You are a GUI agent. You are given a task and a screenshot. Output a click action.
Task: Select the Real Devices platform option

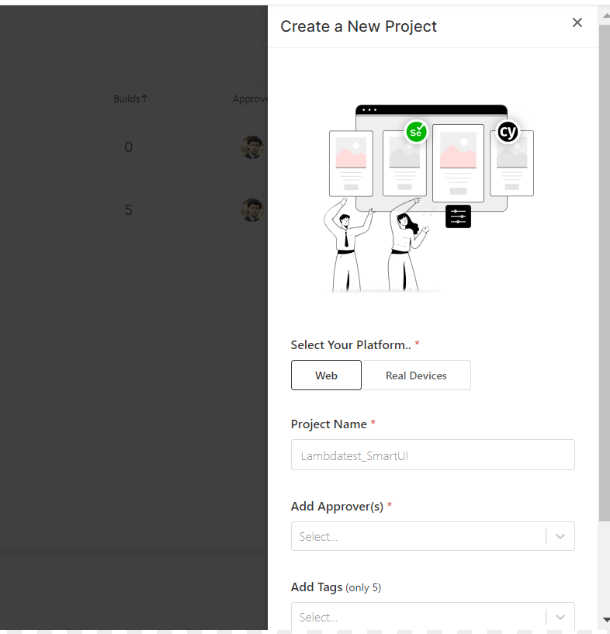click(416, 375)
